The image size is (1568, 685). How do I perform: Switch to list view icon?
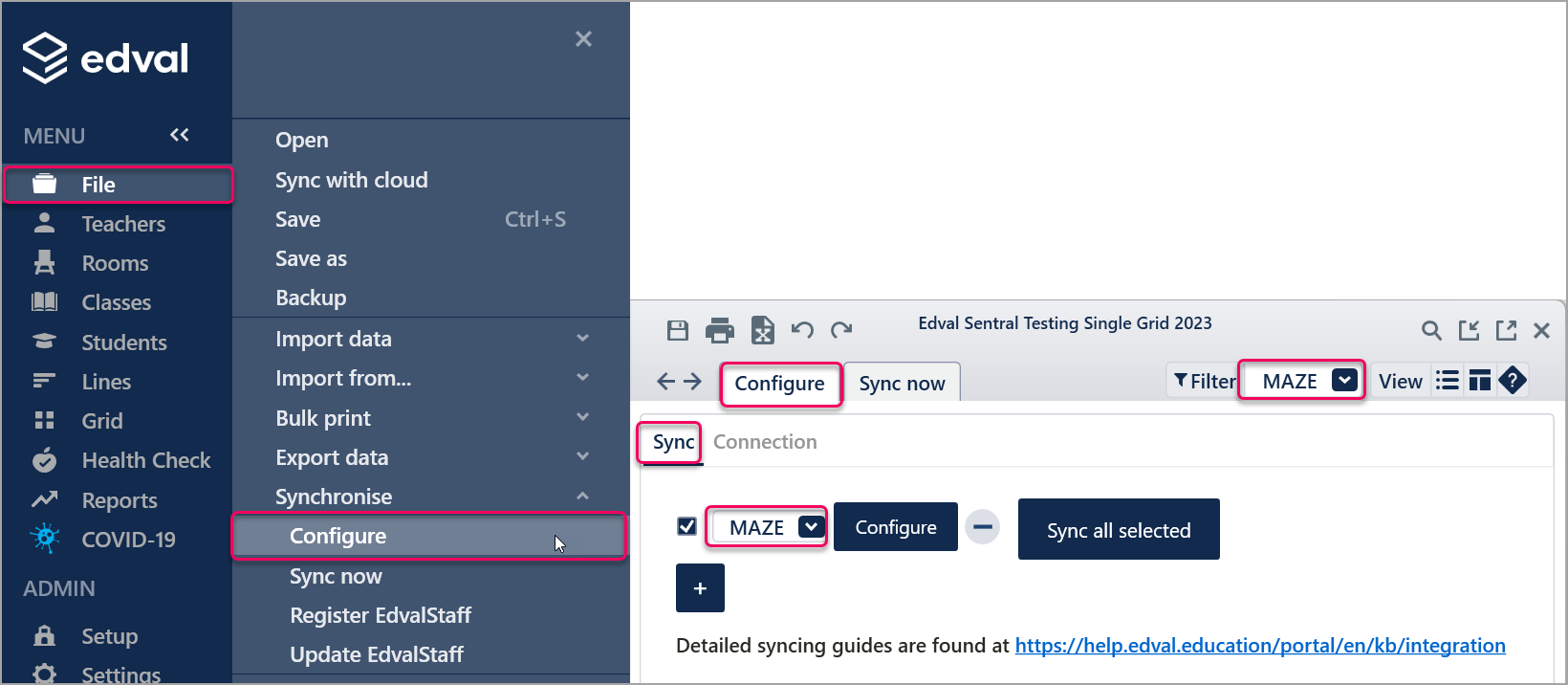(x=1448, y=381)
